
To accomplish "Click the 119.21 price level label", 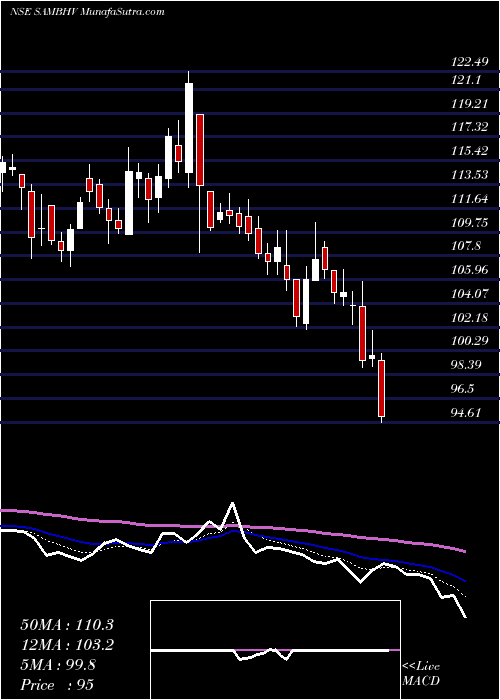I will coord(470,104).
